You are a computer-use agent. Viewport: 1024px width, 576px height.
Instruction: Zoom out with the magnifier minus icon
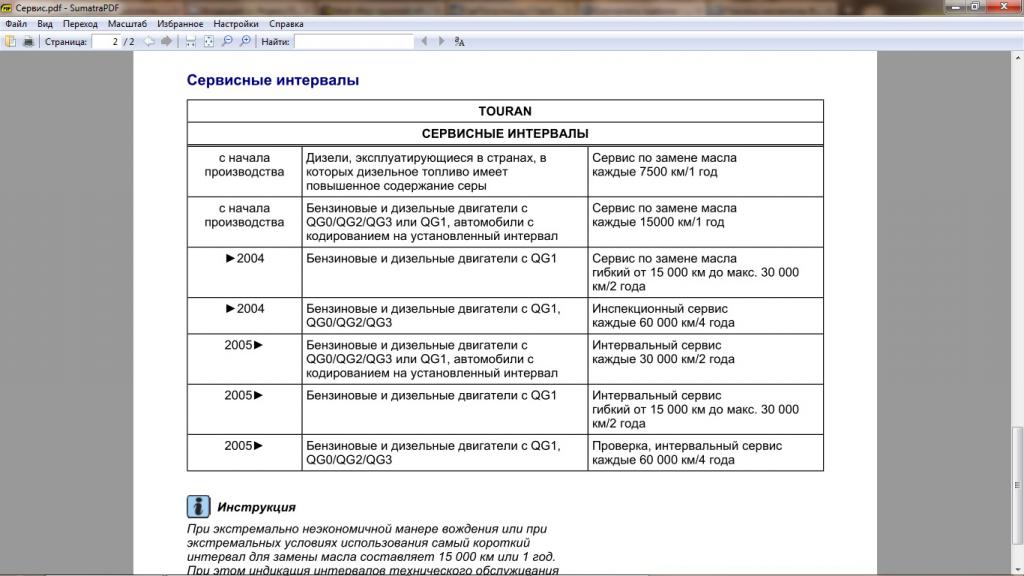(x=227, y=42)
